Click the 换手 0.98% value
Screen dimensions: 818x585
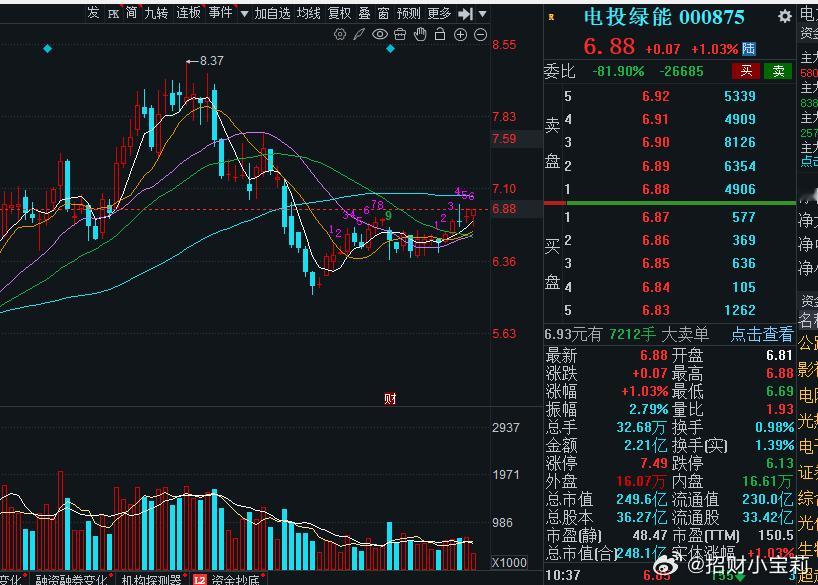(774, 427)
